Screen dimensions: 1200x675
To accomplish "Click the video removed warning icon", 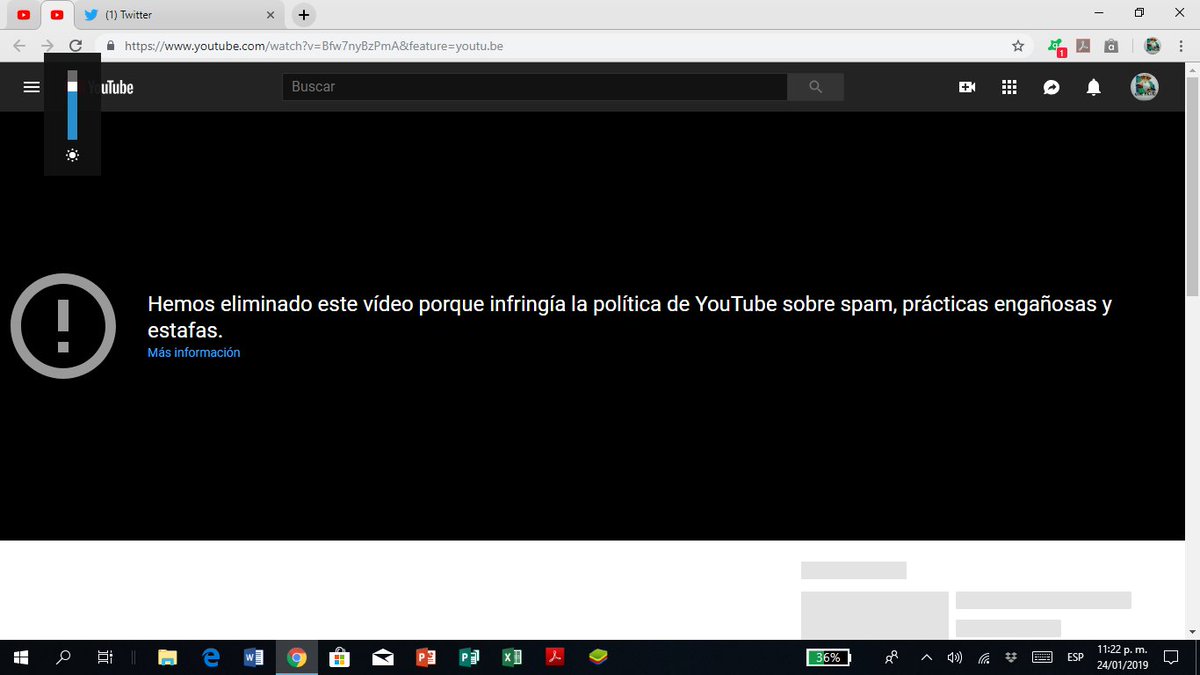I will 63,326.
